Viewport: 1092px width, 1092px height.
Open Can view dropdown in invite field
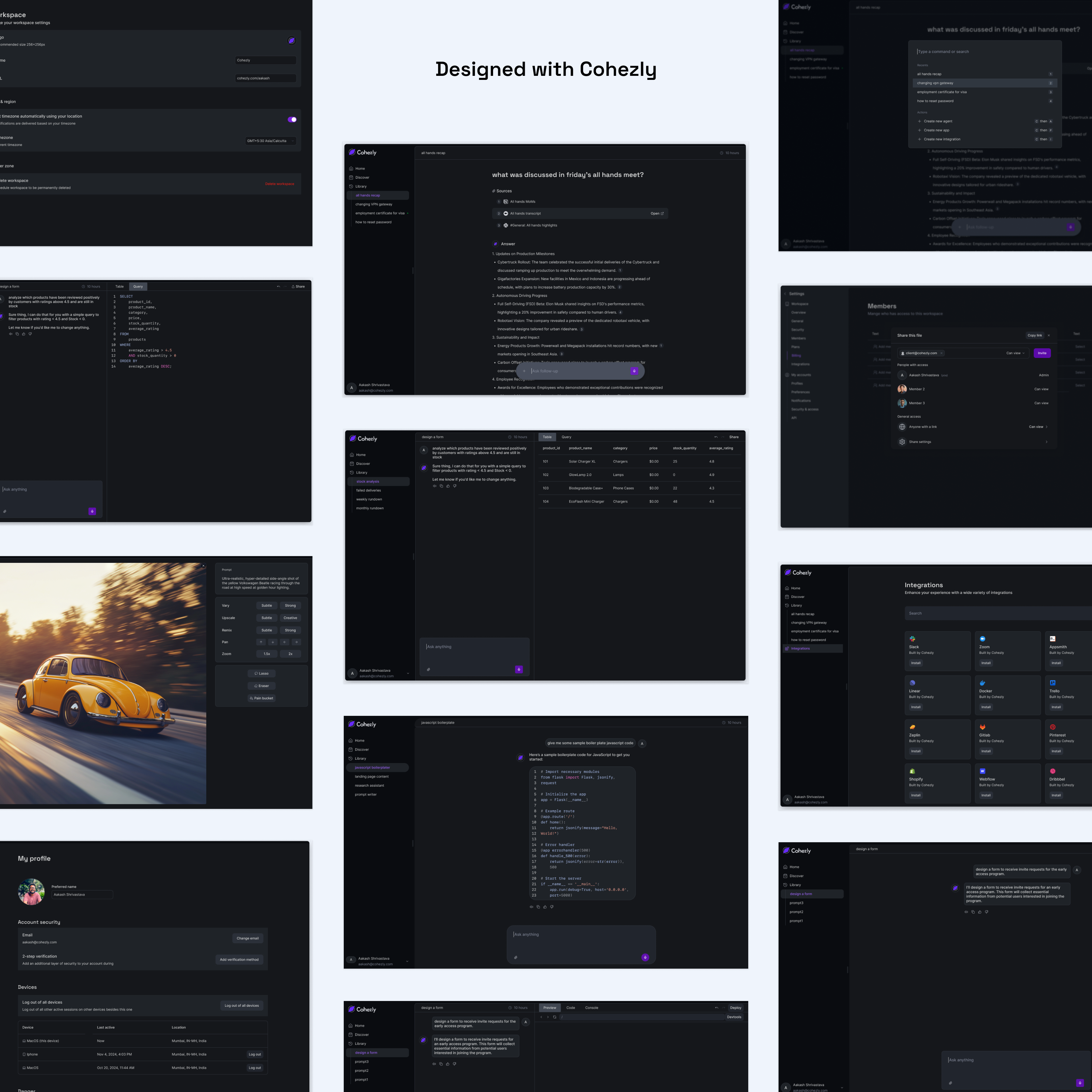(x=1015, y=353)
